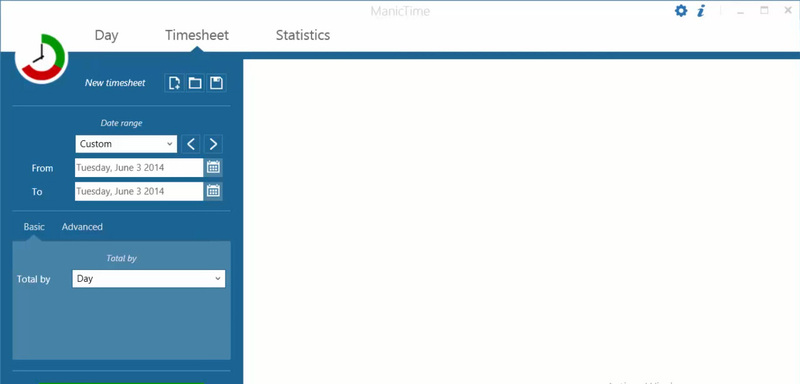Save timesheet using the floppy disk icon
The height and width of the screenshot is (384, 800).
(216, 83)
